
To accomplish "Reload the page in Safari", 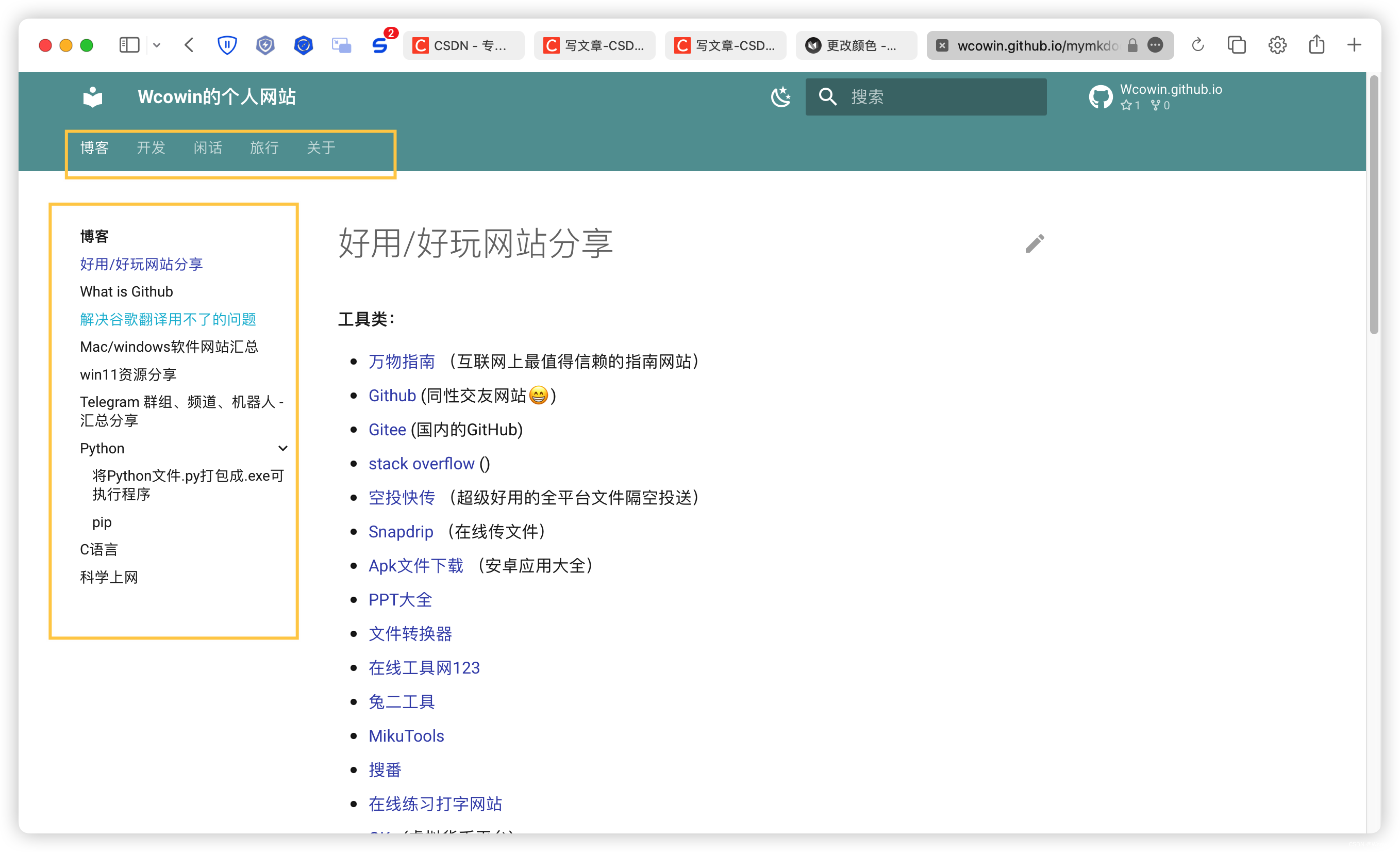I will (1198, 45).
